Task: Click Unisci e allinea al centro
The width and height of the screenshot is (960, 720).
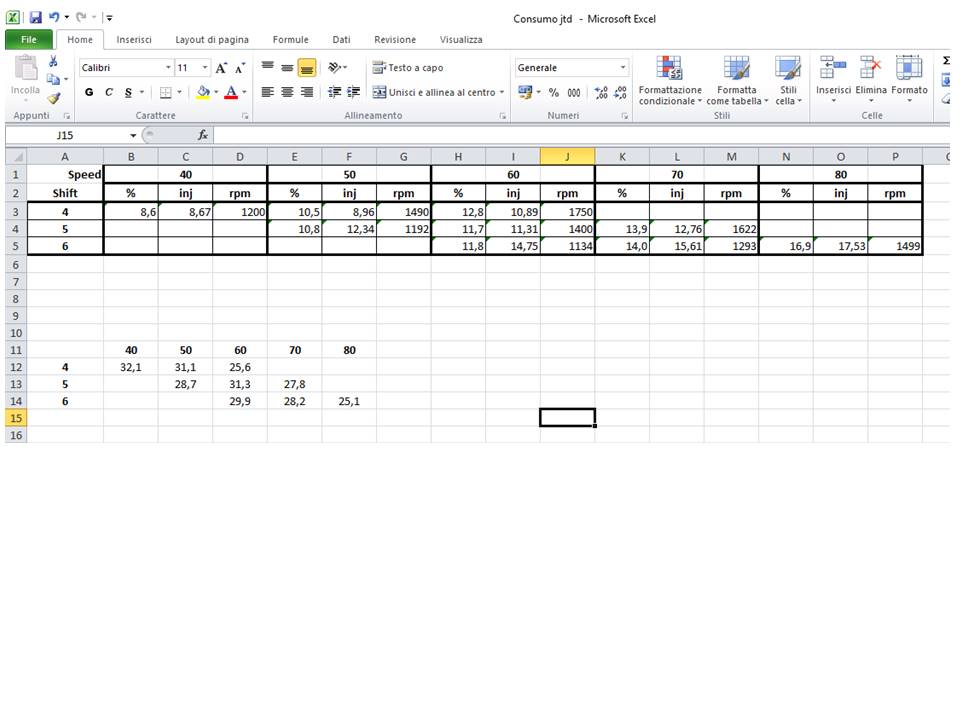Action: point(433,92)
